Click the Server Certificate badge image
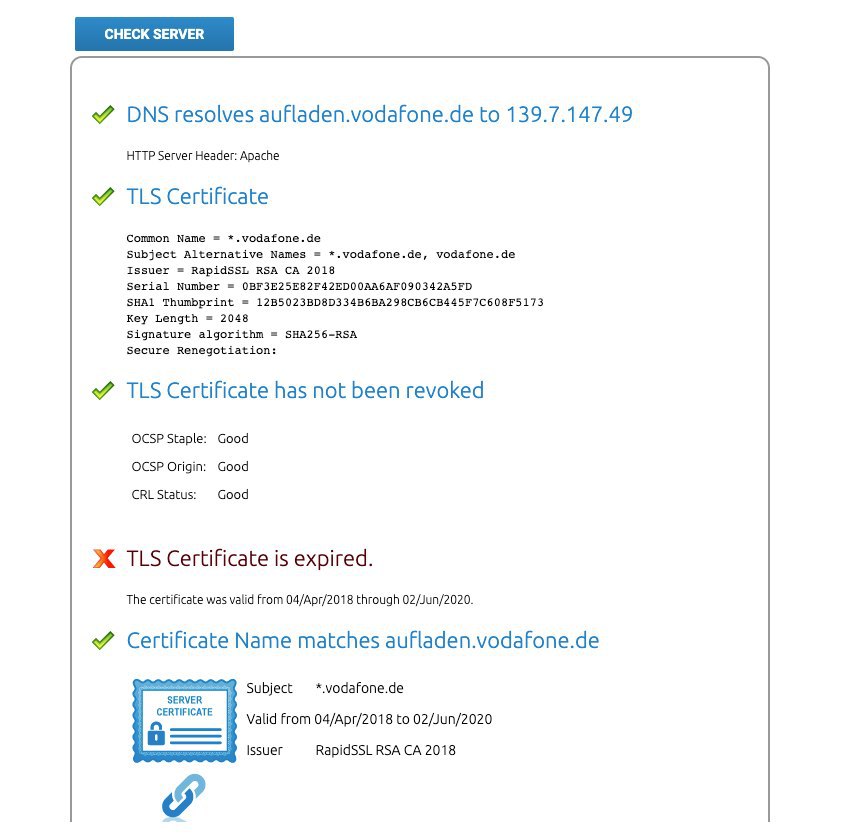 [185, 720]
